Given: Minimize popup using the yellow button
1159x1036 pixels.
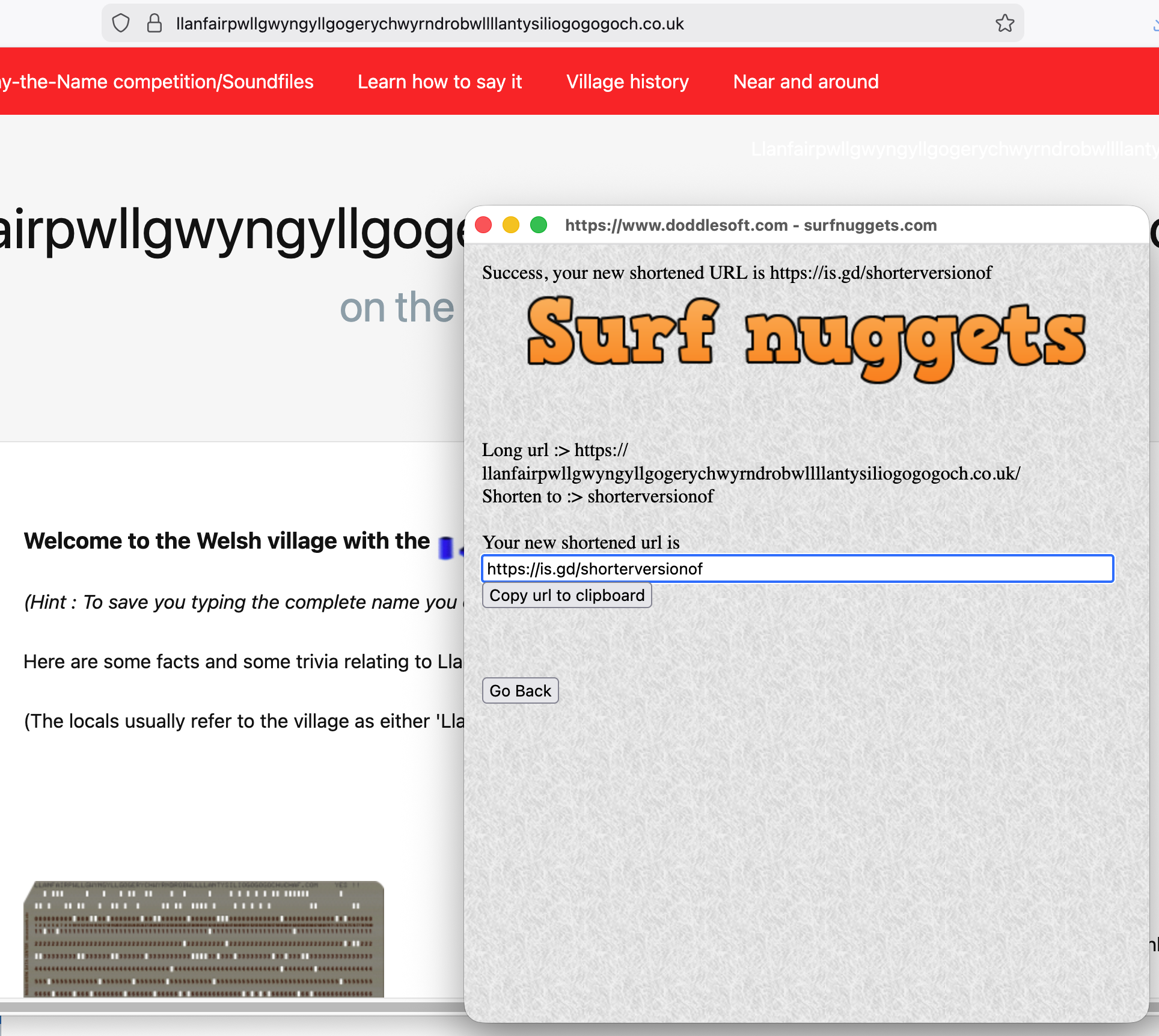Looking at the screenshot, I should pos(511,225).
